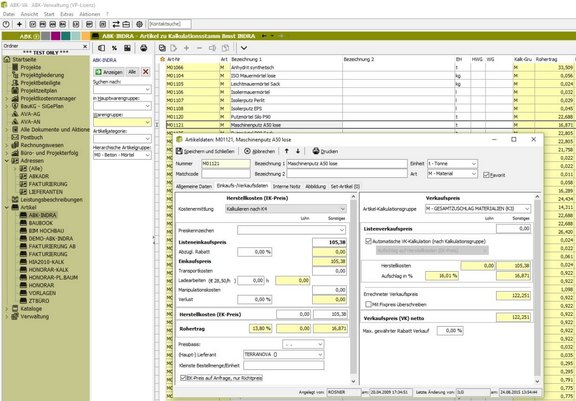The width and height of the screenshot is (576, 401).
Task: Click the percent icon in filter toolbar
Action: (114, 48)
